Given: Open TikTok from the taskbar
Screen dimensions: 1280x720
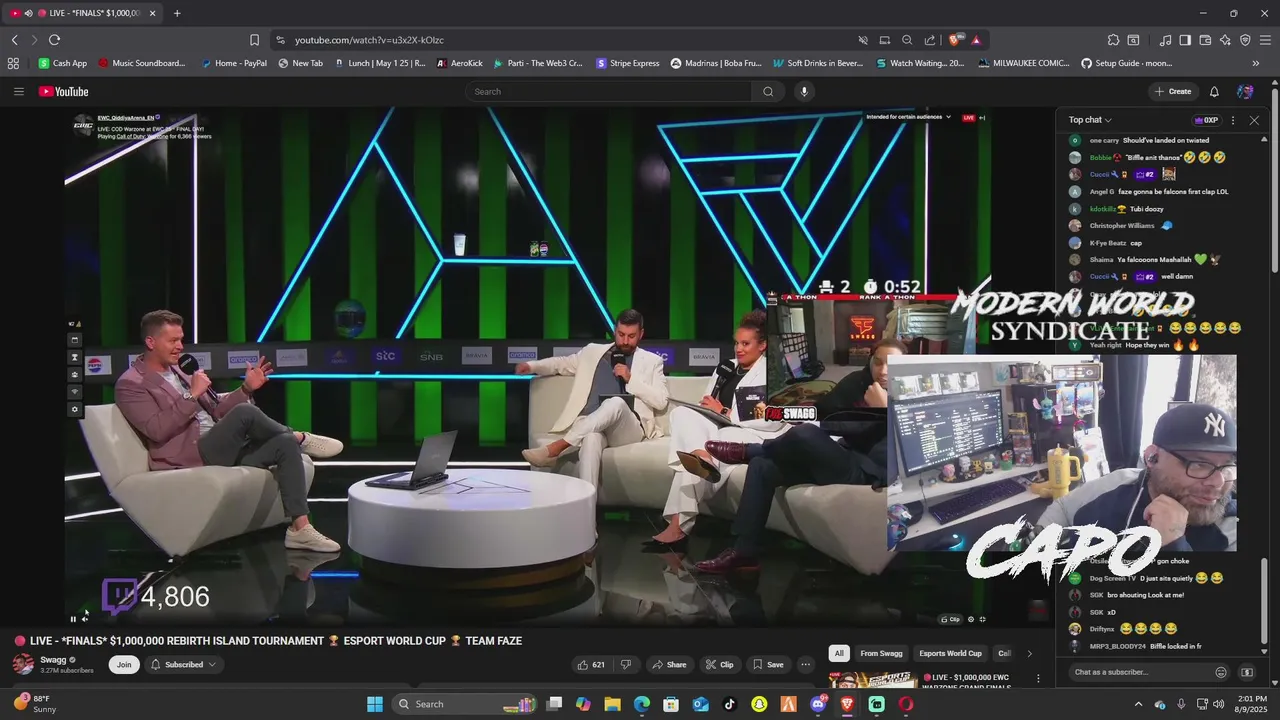Looking at the screenshot, I should coord(730,704).
